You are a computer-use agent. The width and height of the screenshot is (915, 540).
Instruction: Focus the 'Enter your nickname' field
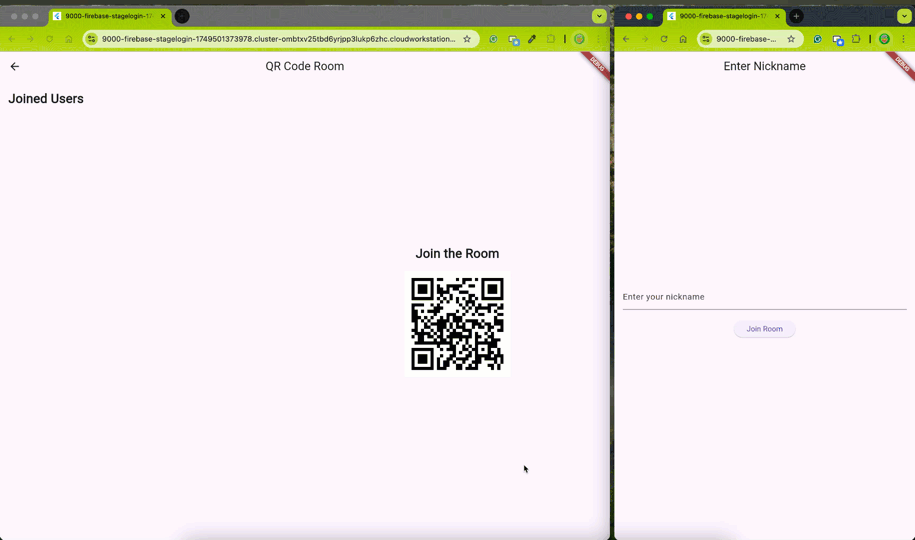pos(764,297)
